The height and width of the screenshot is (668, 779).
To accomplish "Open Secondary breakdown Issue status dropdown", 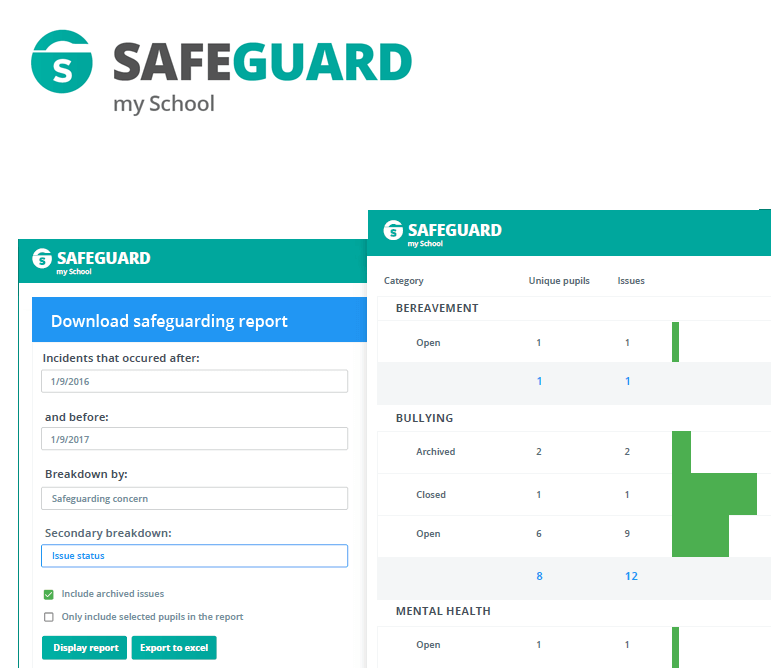I will tap(194, 556).
